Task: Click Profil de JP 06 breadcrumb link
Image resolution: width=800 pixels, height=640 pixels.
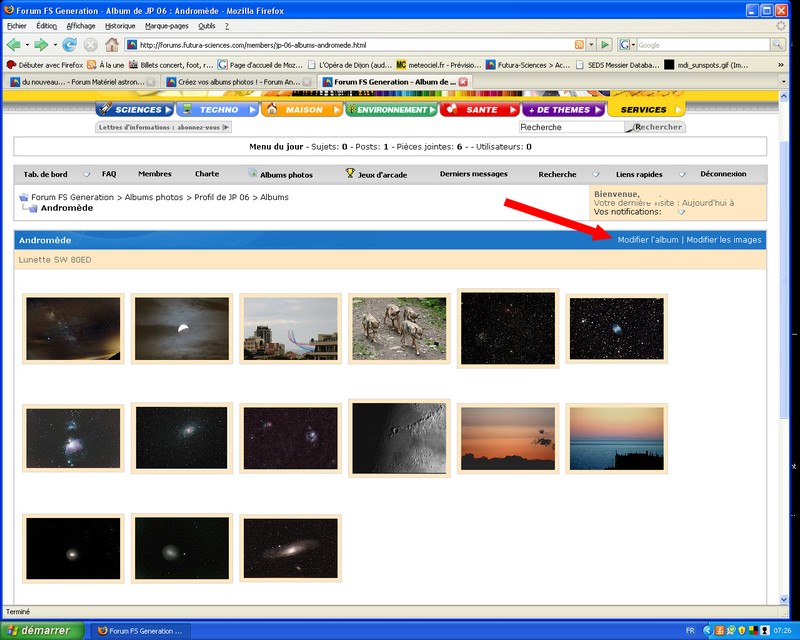Action: coord(221,197)
